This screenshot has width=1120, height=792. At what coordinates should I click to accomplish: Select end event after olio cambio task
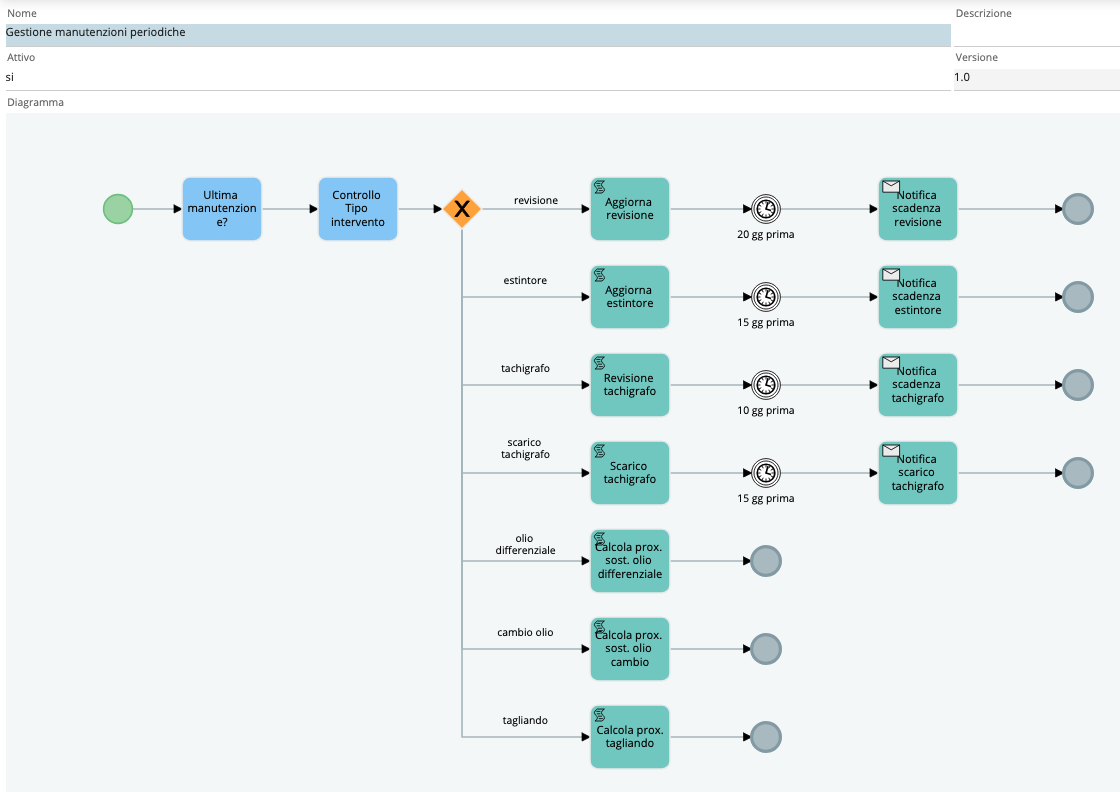tap(766, 649)
